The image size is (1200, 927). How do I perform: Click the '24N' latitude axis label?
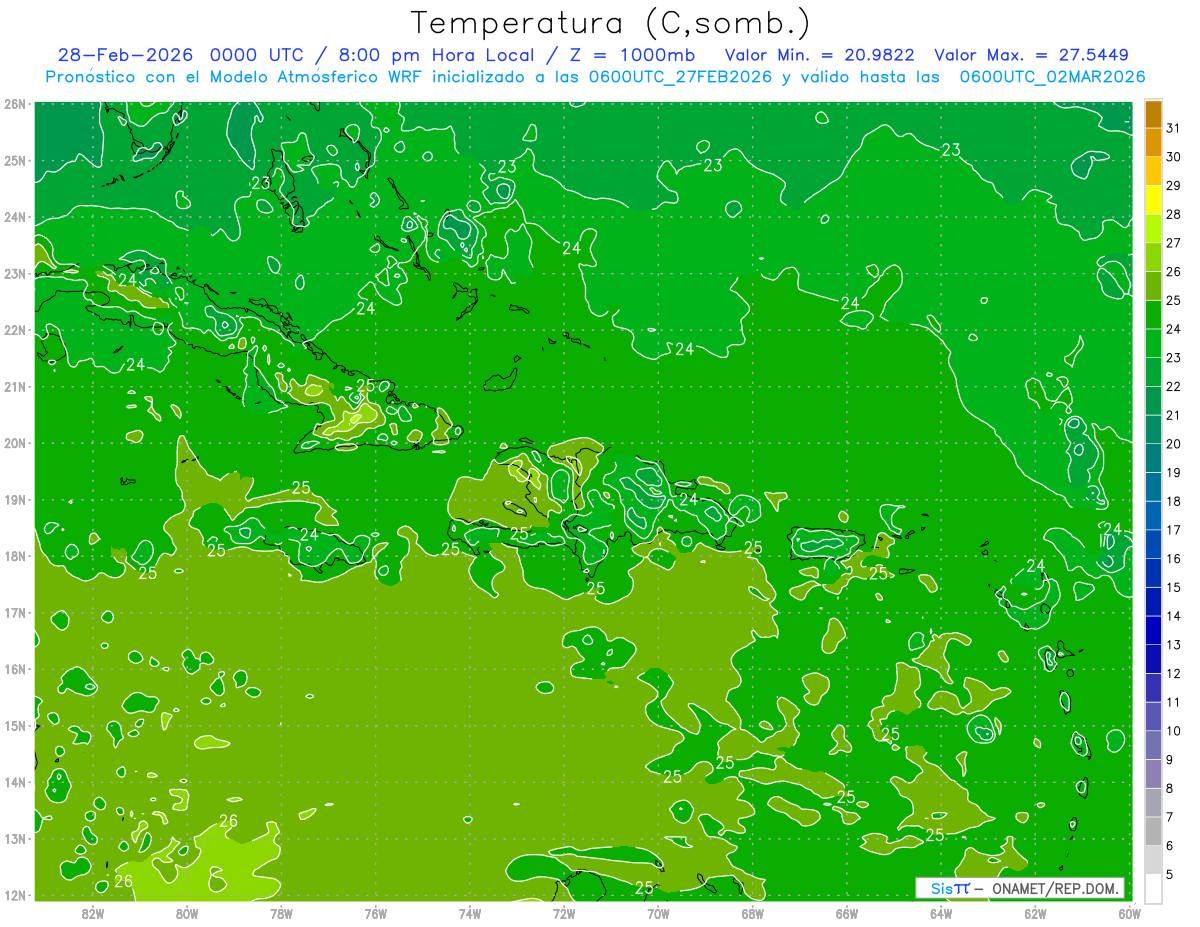(15, 217)
